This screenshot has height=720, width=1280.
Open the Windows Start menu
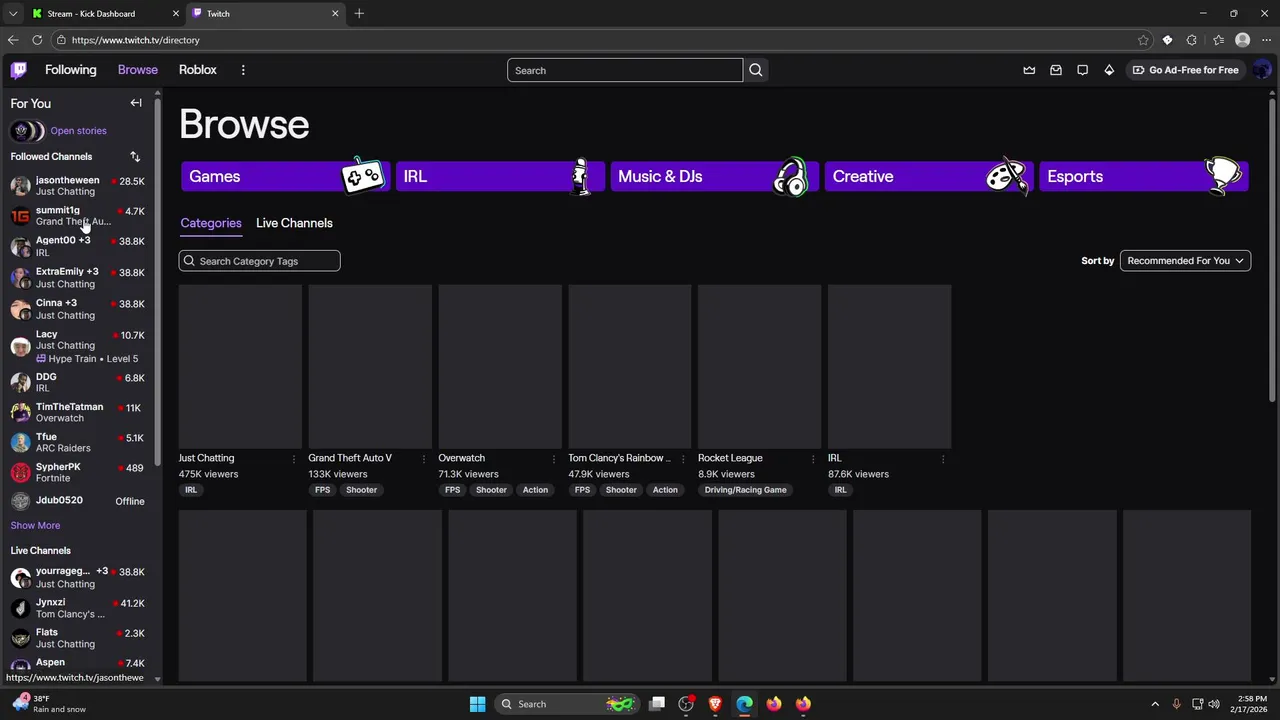point(477,704)
